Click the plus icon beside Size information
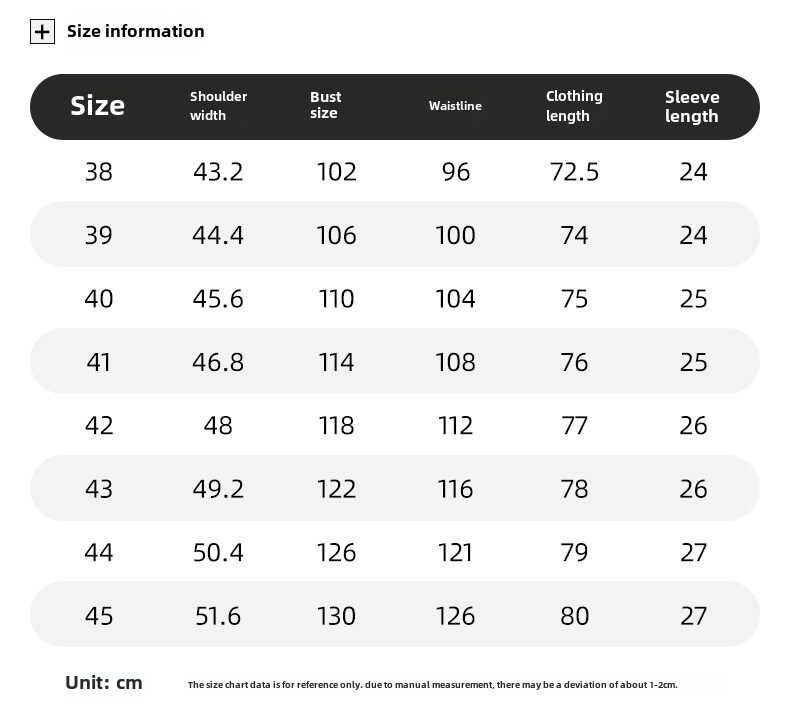The width and height of the screenshot is (790, 722). click(42, 32)
